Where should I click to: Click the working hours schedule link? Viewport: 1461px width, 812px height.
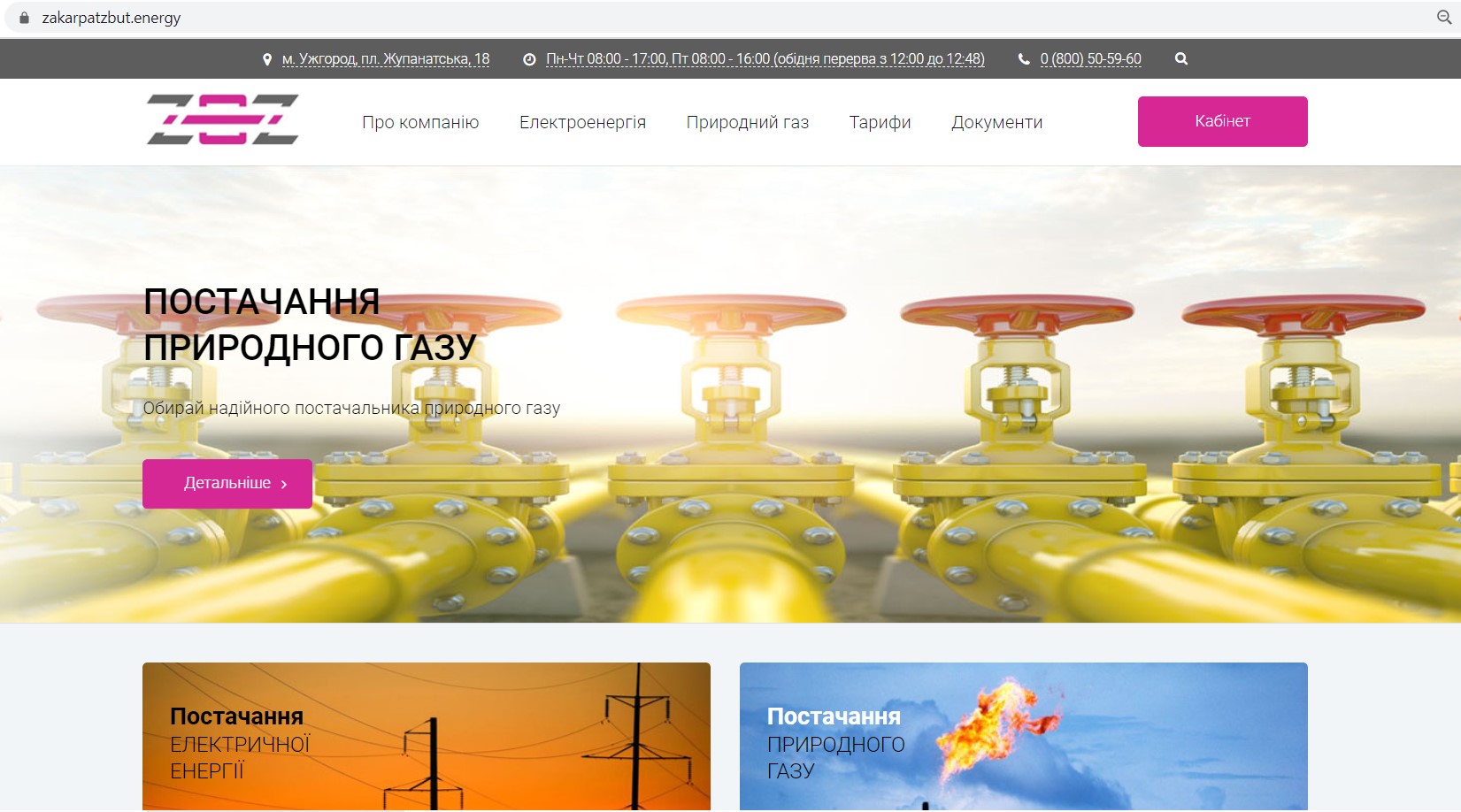[x=765, y=59]
